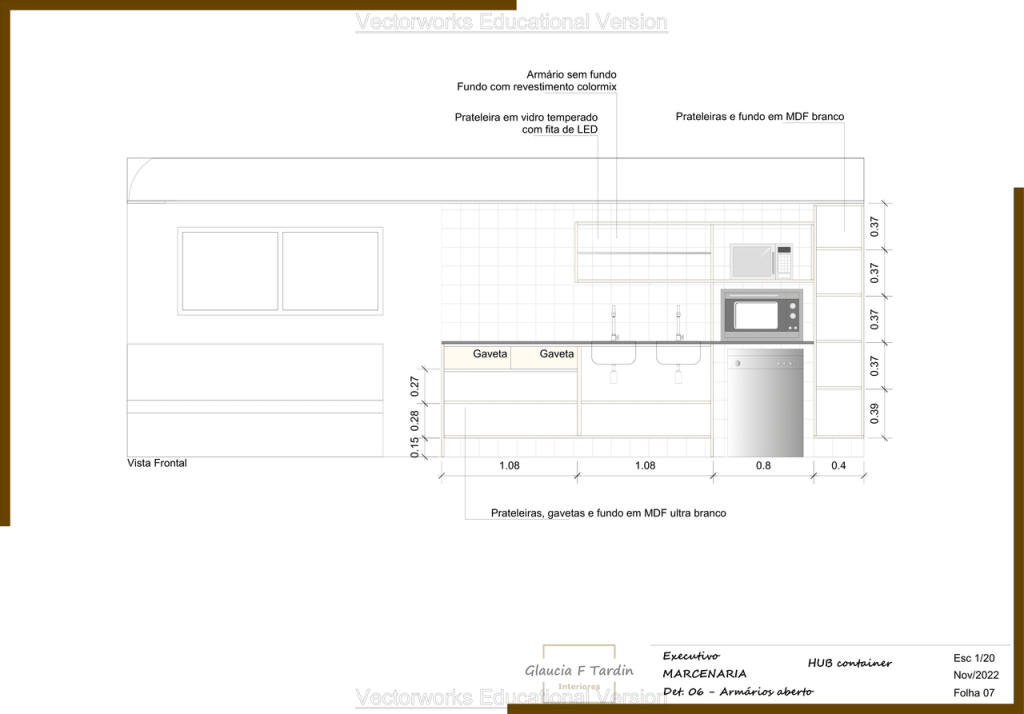Click the right Gaveta drawer
This screenshot has width=1024, height=714.
point(557,354)
